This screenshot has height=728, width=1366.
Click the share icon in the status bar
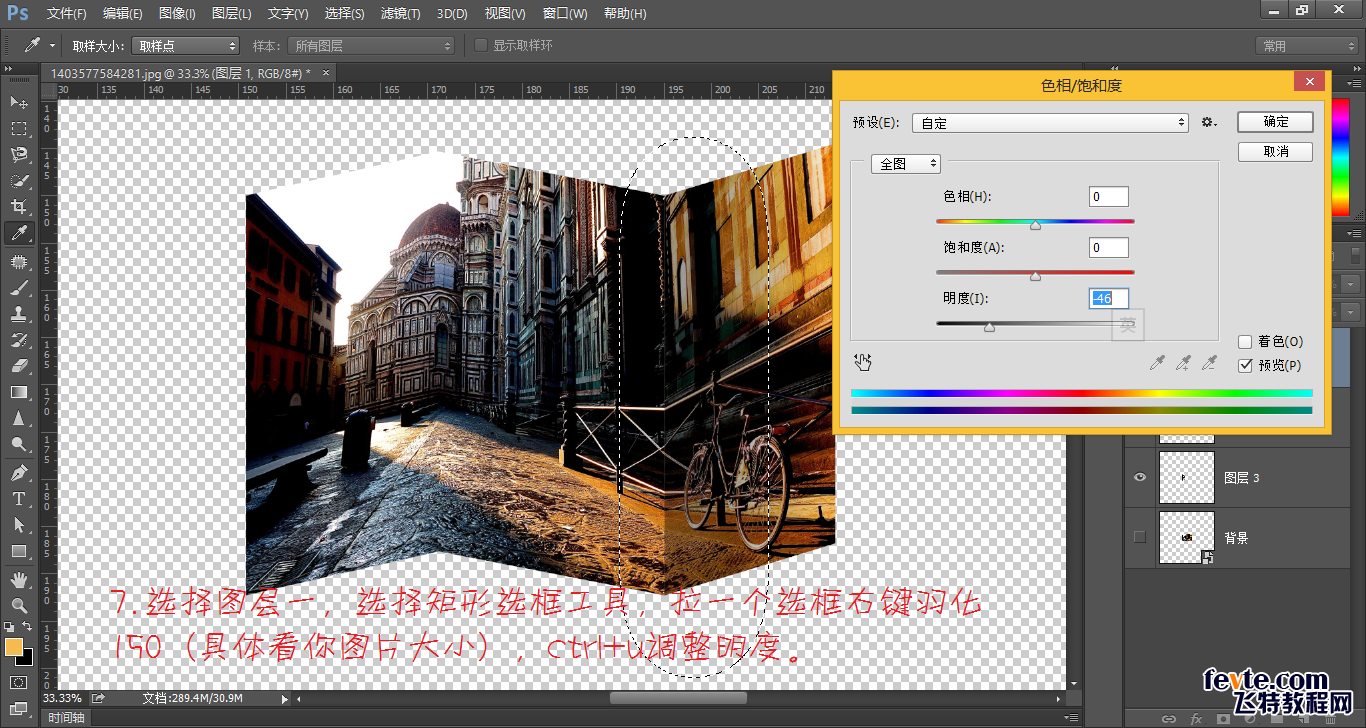pos(99,698)
